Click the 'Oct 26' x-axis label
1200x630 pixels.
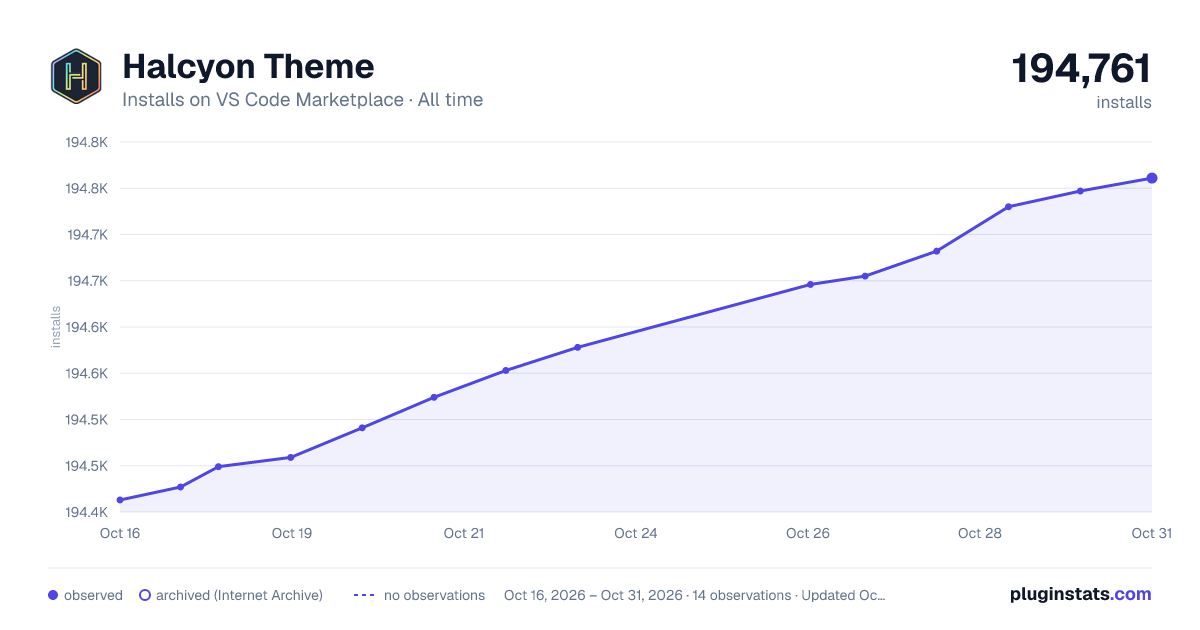pos(808,533)
